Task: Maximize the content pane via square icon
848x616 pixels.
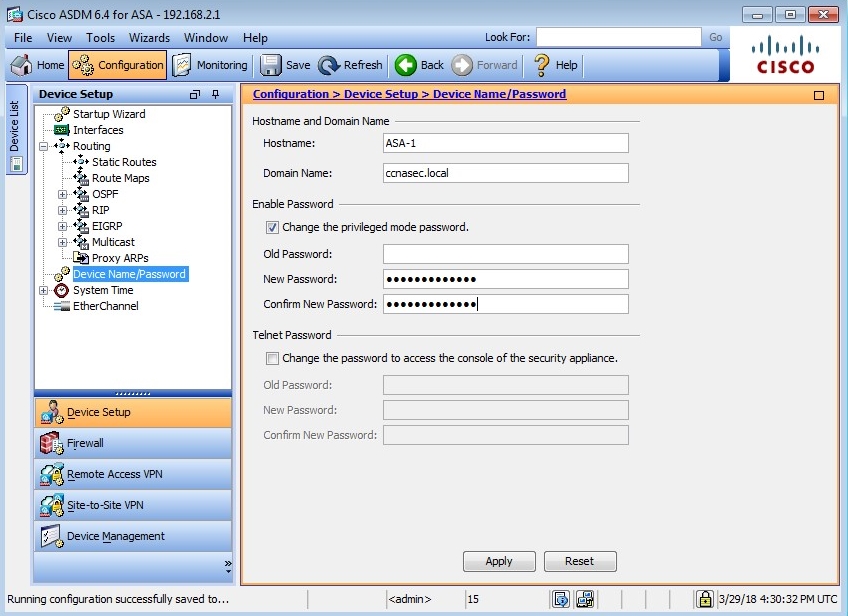Action: (819, 96)
